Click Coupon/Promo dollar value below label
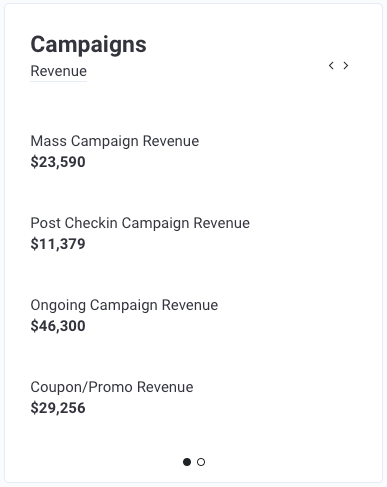This screenshot has width=387, height=487. (58, 408)
